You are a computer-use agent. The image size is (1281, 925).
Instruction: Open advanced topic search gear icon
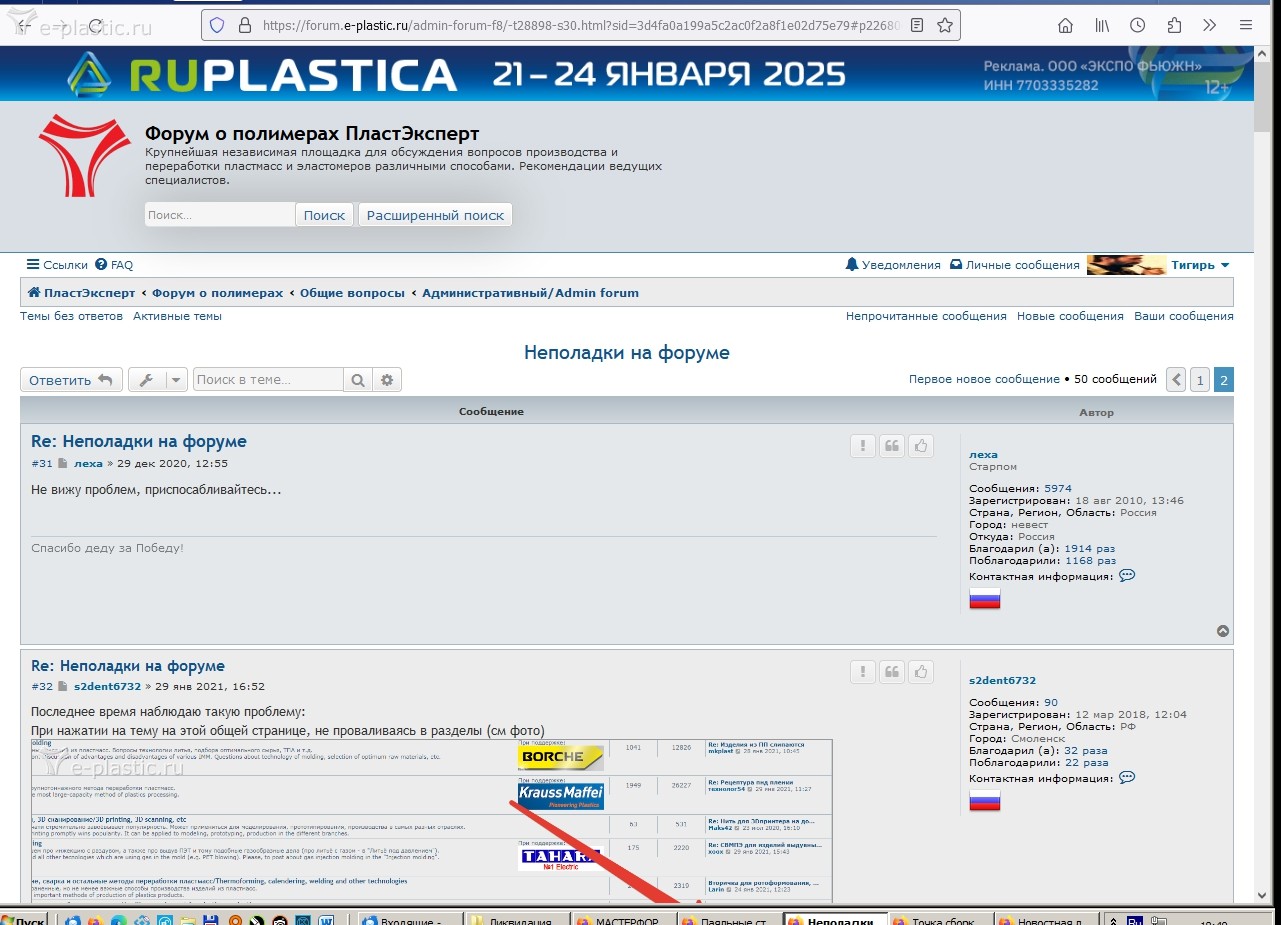tap(387, 380)
